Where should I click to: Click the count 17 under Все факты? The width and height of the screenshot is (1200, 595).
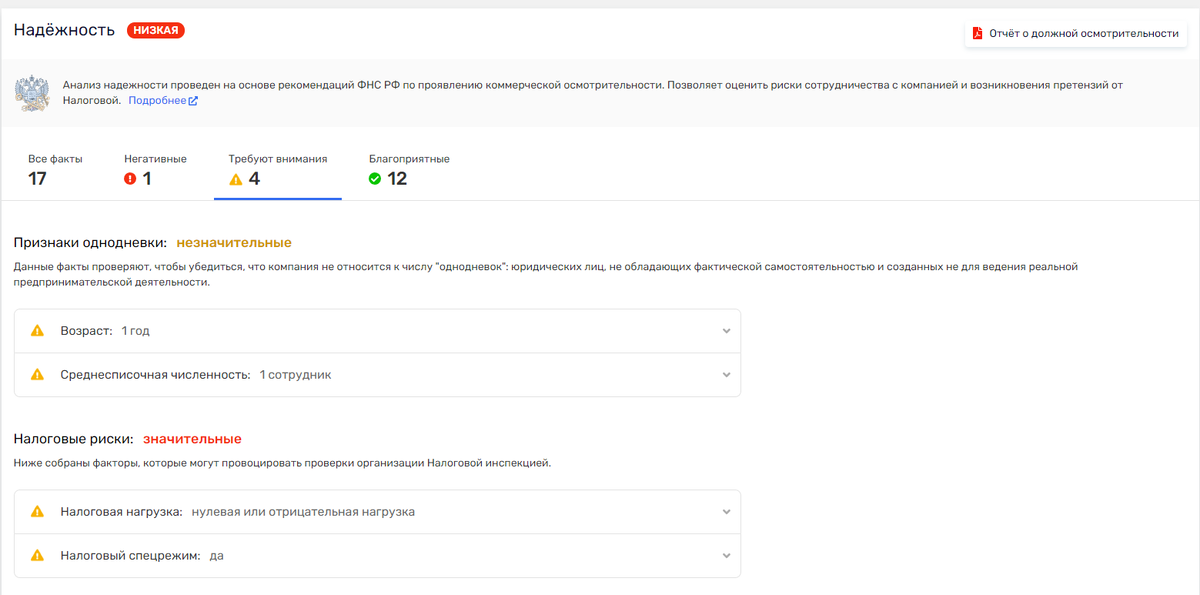pos(38,179)
